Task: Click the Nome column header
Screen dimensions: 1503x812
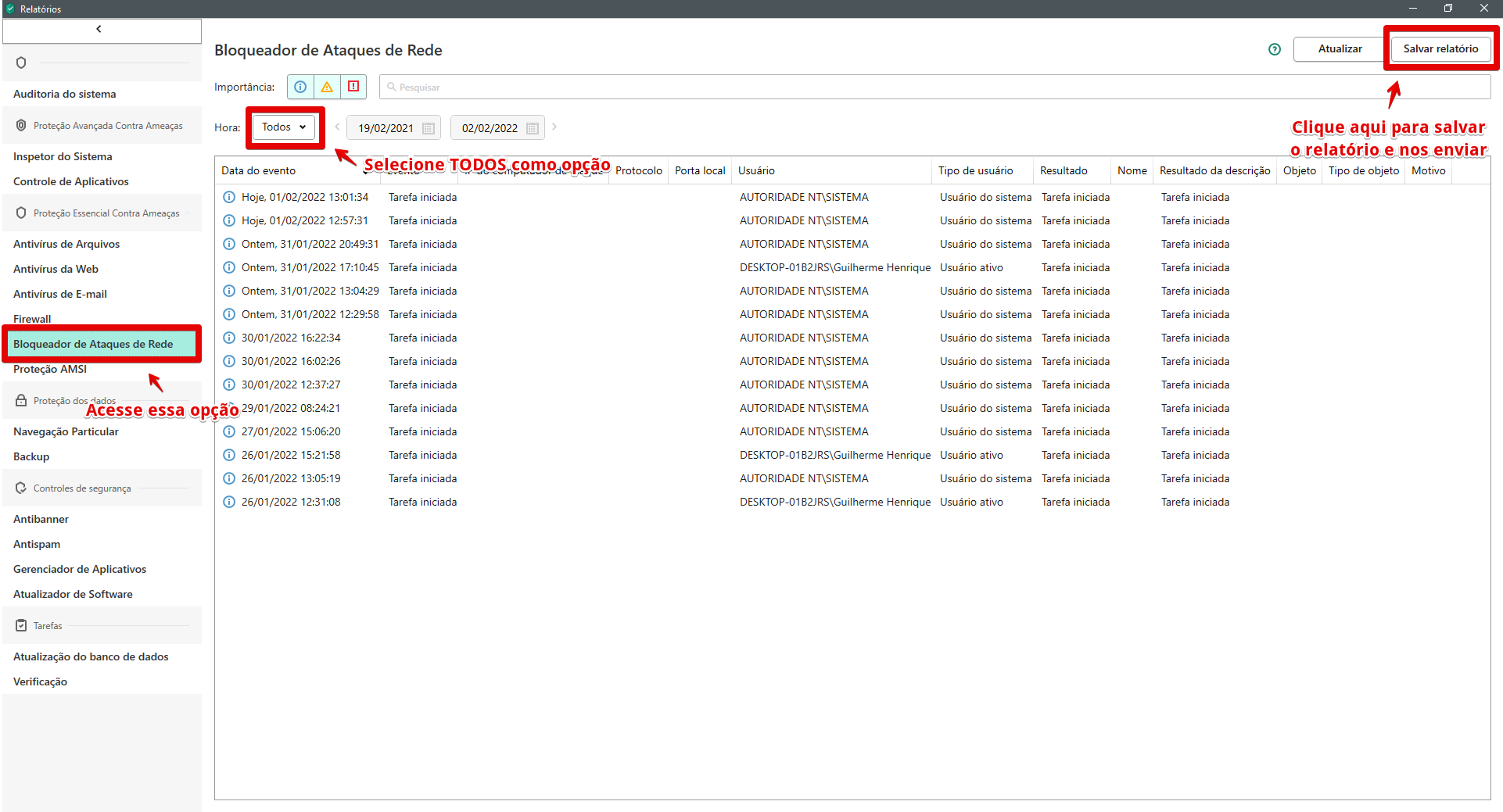Action: [x=1132, y=170]
